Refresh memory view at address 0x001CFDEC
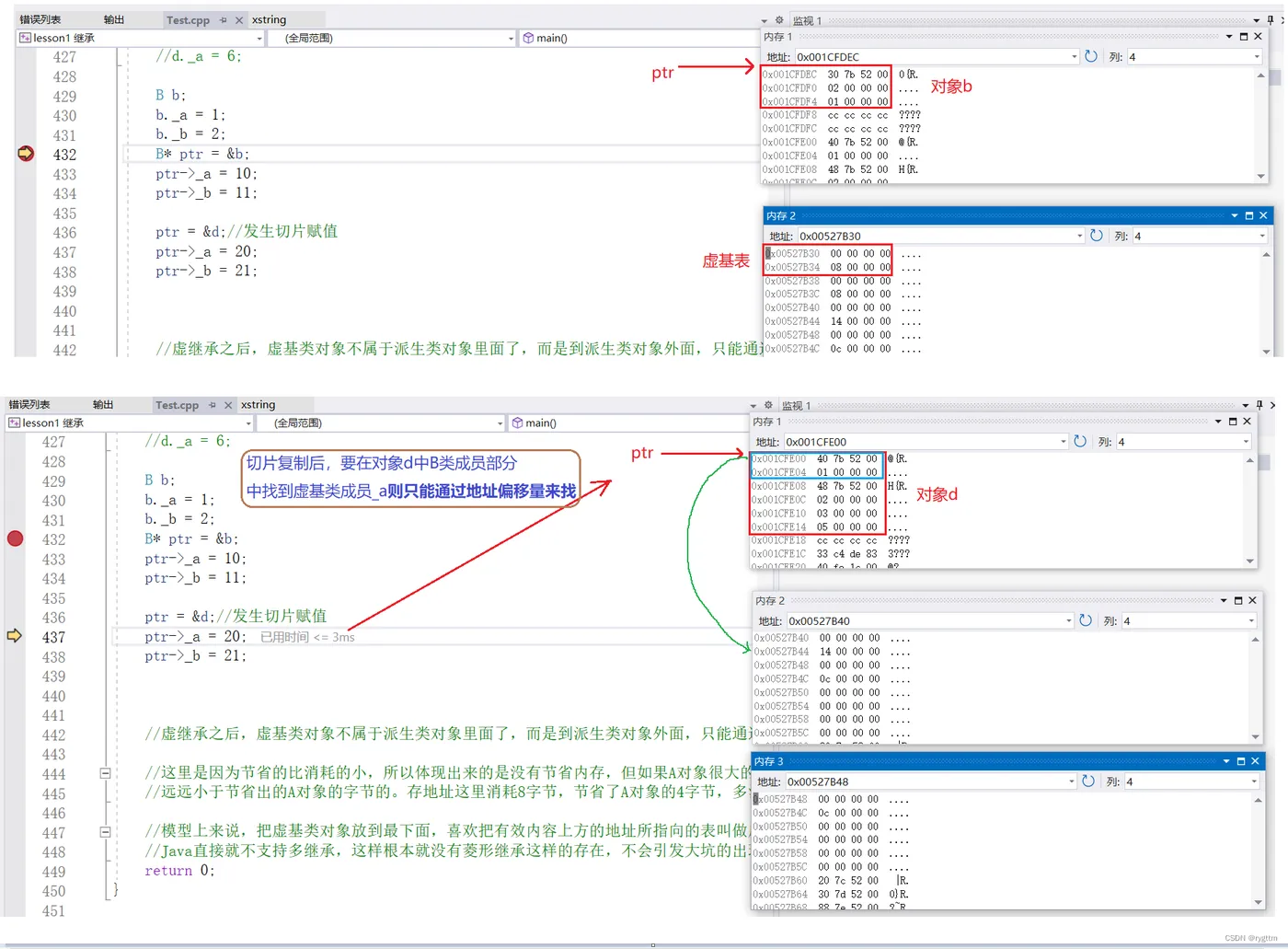 1091,56
